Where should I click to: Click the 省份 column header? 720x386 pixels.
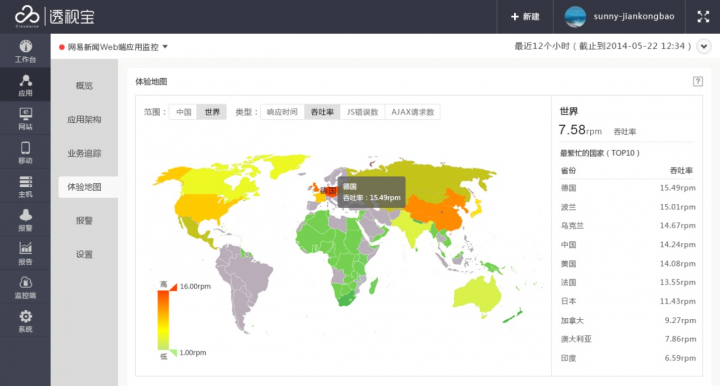(568, 170)
